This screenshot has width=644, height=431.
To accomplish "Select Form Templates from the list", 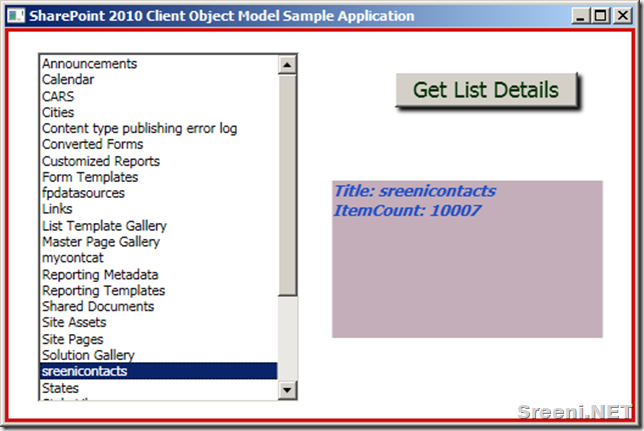I will click(x=159, y=177).
